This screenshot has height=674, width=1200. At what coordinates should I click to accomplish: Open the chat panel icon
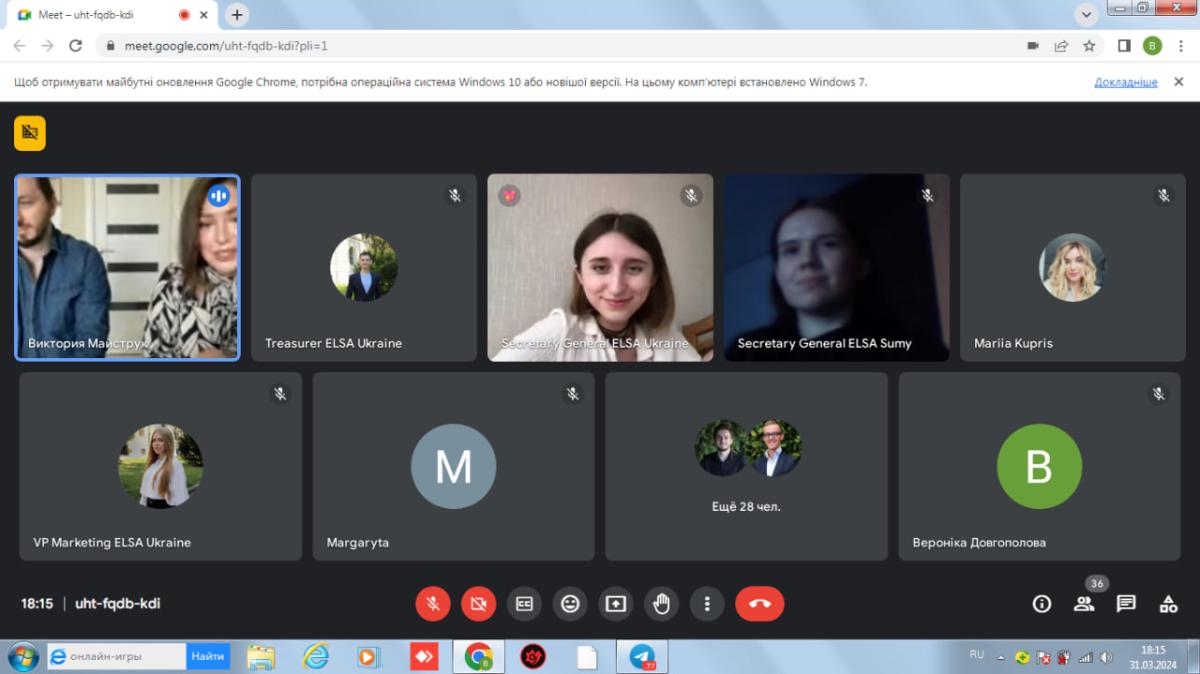coord(1126,604)
